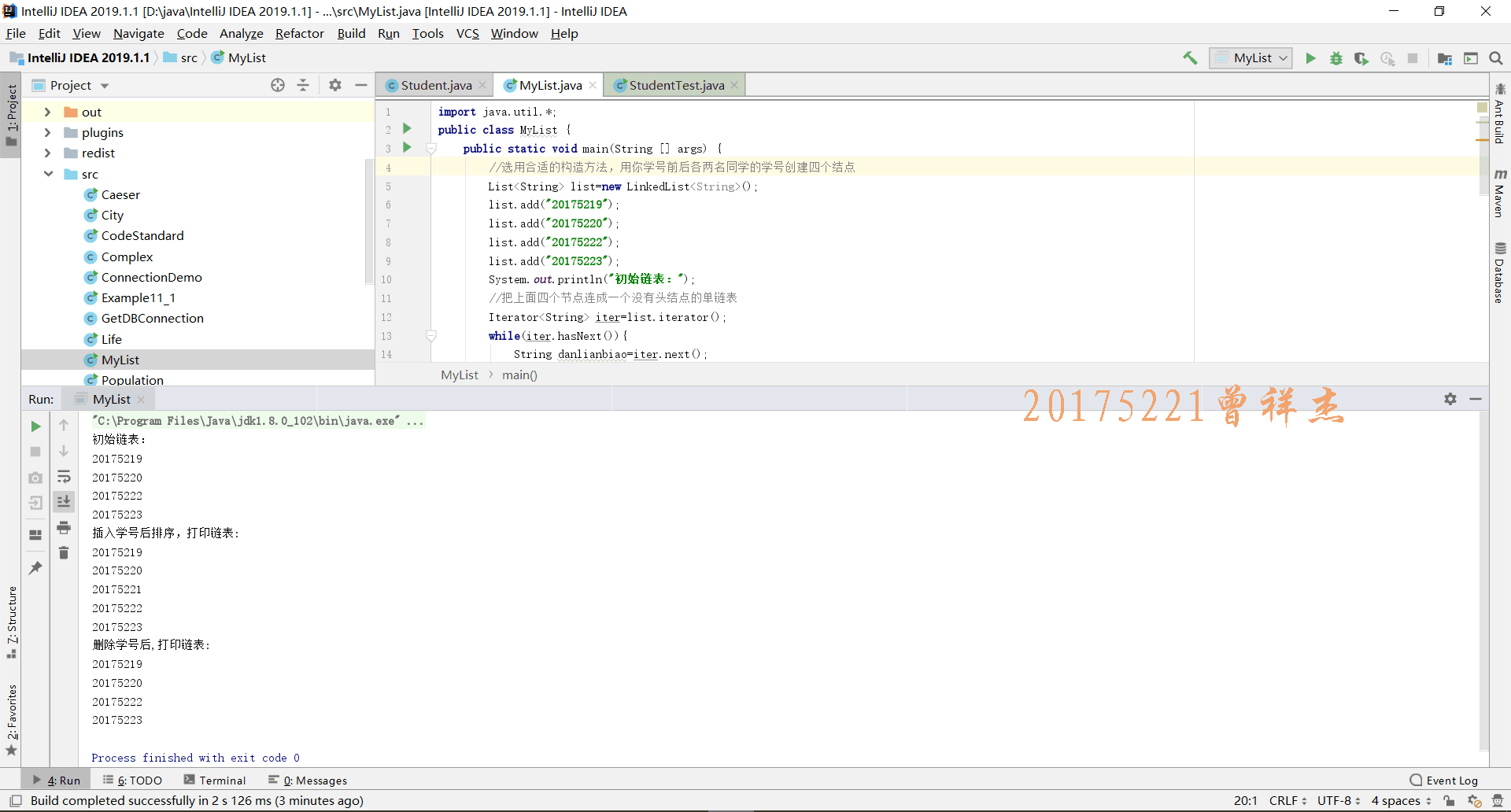Image resolution: width=1511 pixels, height=812 pixels.
Task: Pin the Run tab icon
Action: click(35, 567)
